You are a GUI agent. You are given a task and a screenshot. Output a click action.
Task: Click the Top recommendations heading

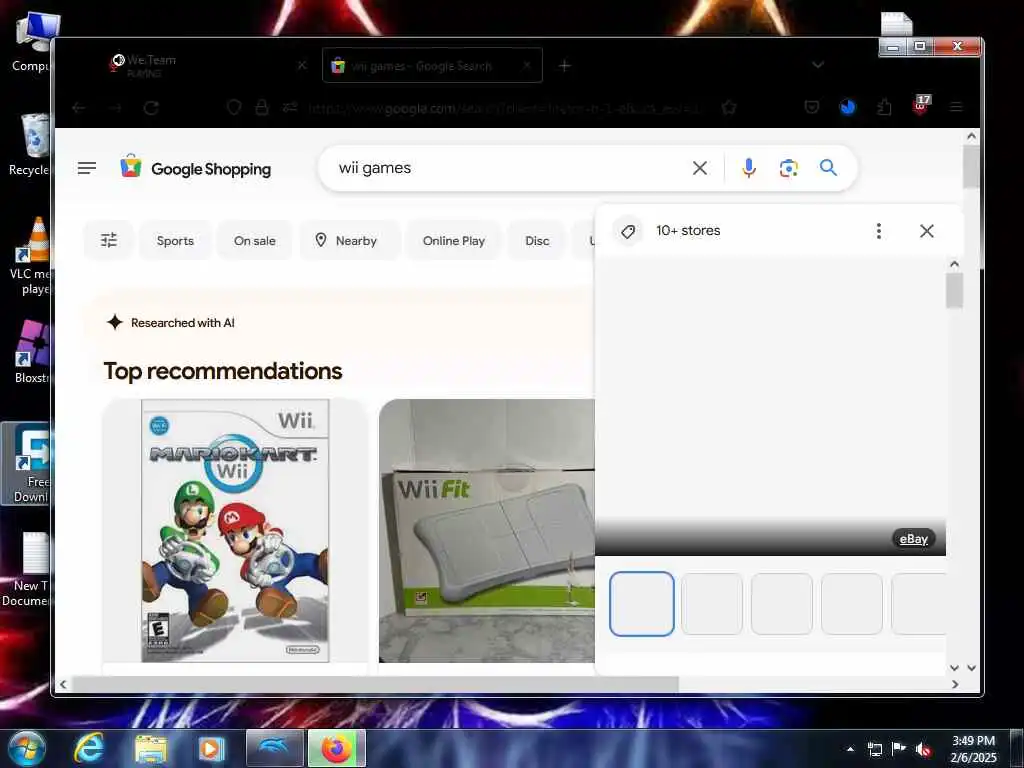pos(223,371)
